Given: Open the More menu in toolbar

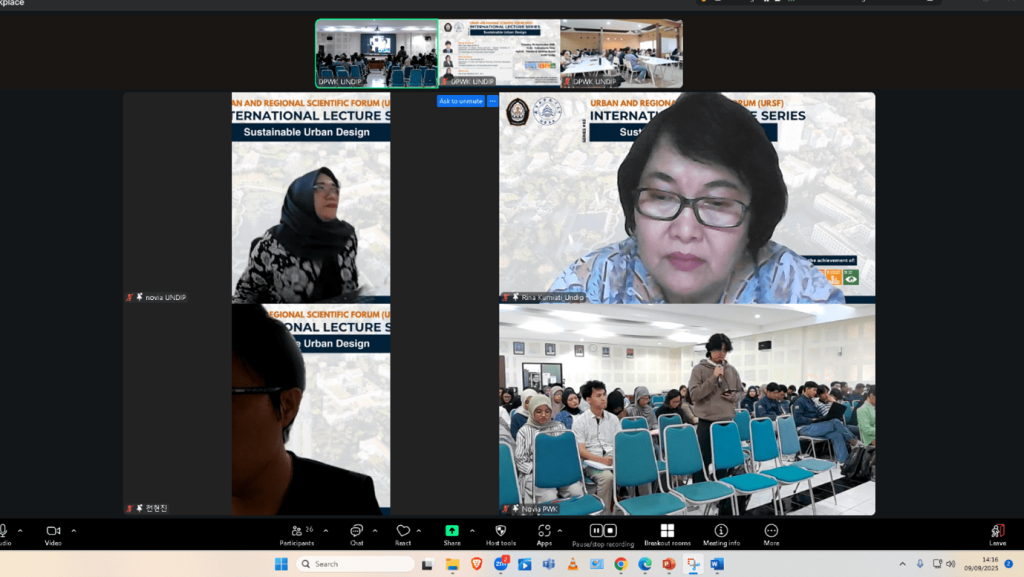Looking at the screenshot, I should [771, 533].
